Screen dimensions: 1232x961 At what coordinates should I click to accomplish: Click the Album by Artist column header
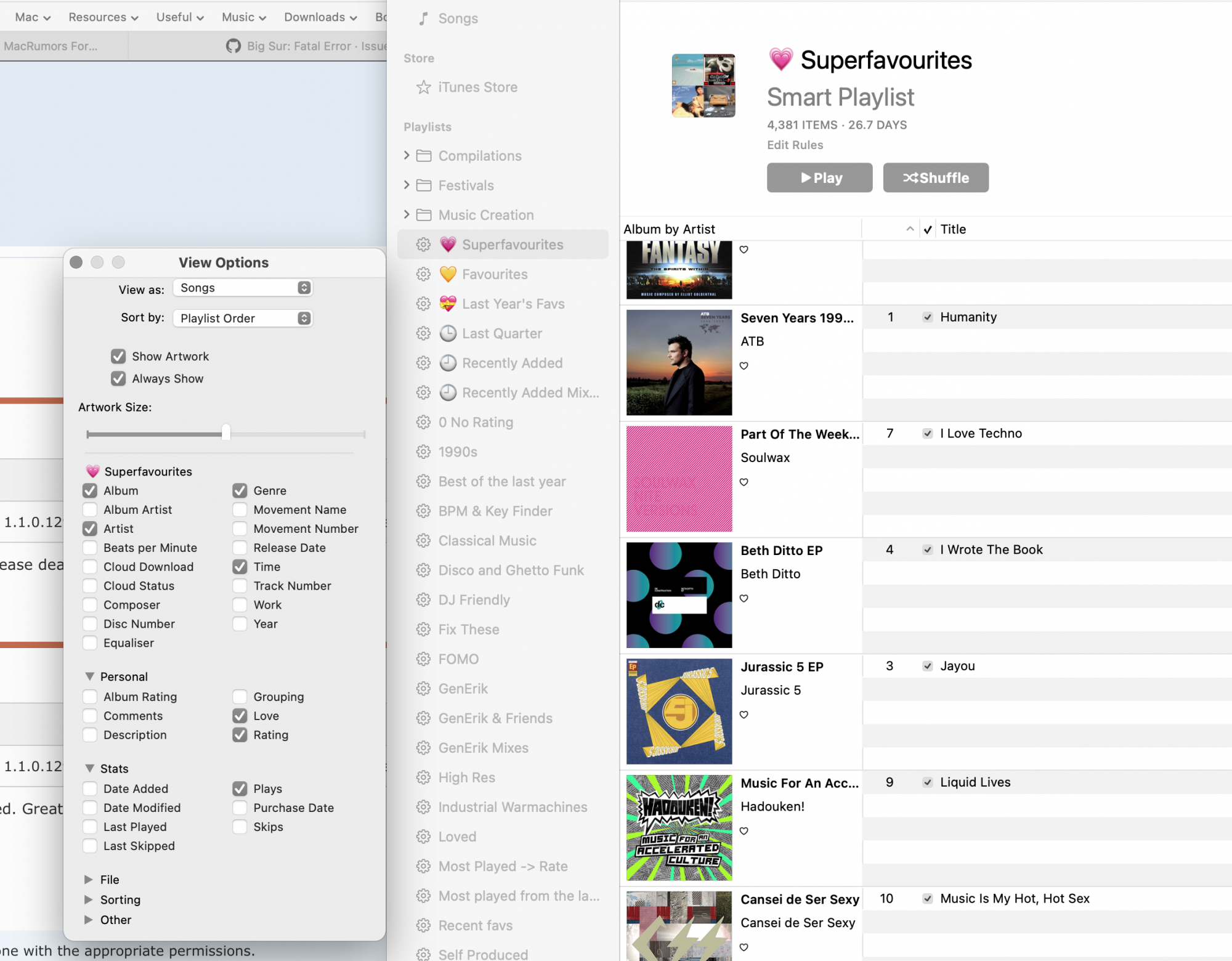(669, 230)
